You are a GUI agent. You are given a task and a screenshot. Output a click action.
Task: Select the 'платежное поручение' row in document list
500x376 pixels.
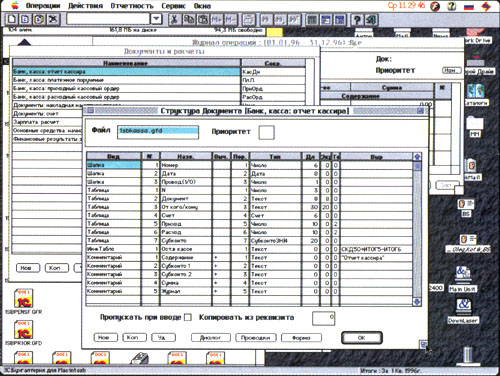126,80
